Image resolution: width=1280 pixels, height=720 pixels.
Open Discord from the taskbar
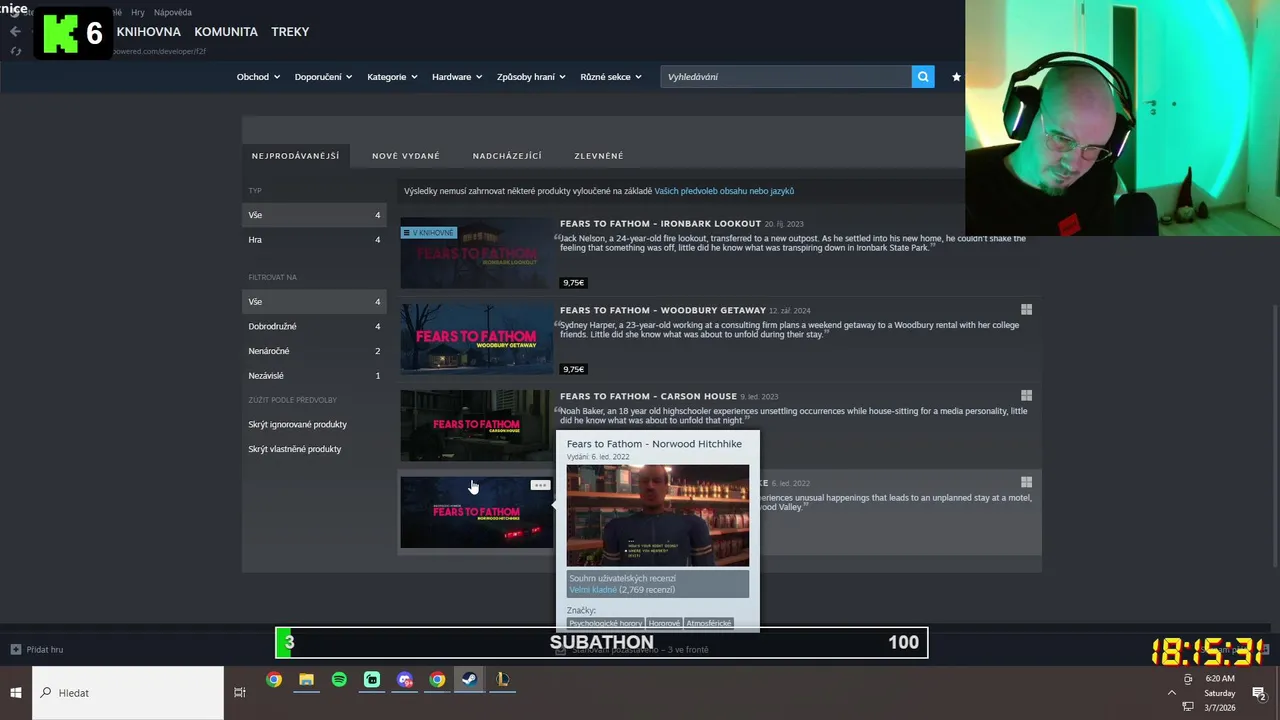405,680
